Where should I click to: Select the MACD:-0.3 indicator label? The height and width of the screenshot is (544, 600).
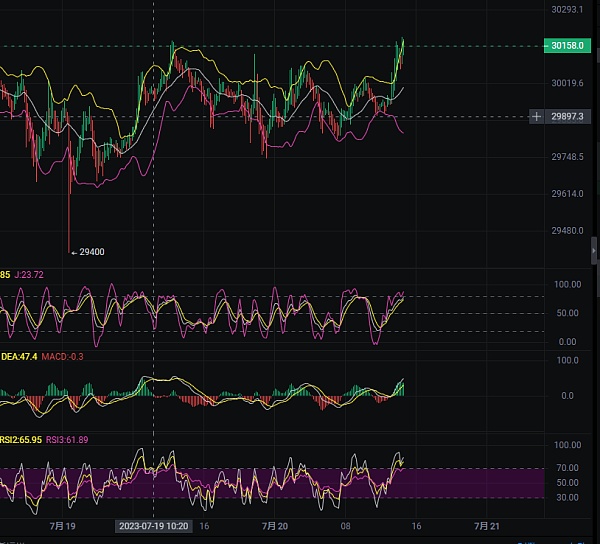63,357
